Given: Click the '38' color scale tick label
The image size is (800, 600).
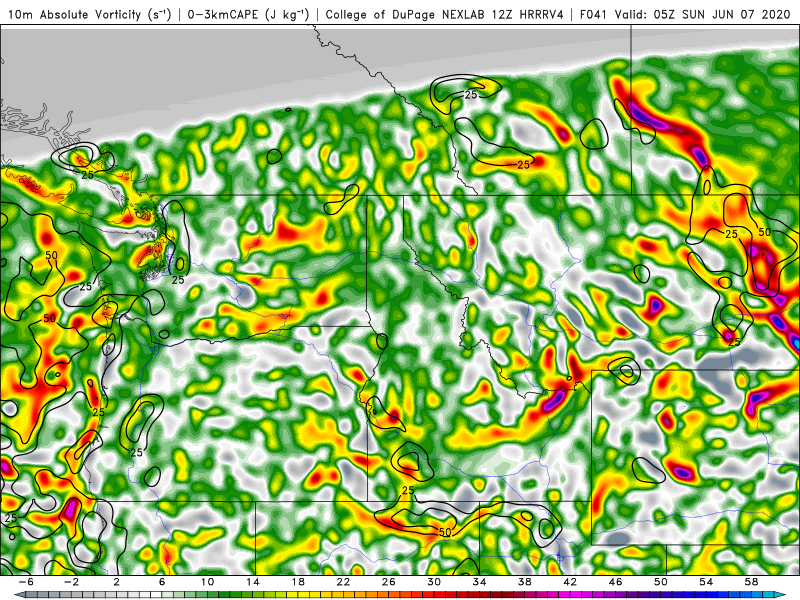Looking at the screenshot, I should (x=524, y=582).
